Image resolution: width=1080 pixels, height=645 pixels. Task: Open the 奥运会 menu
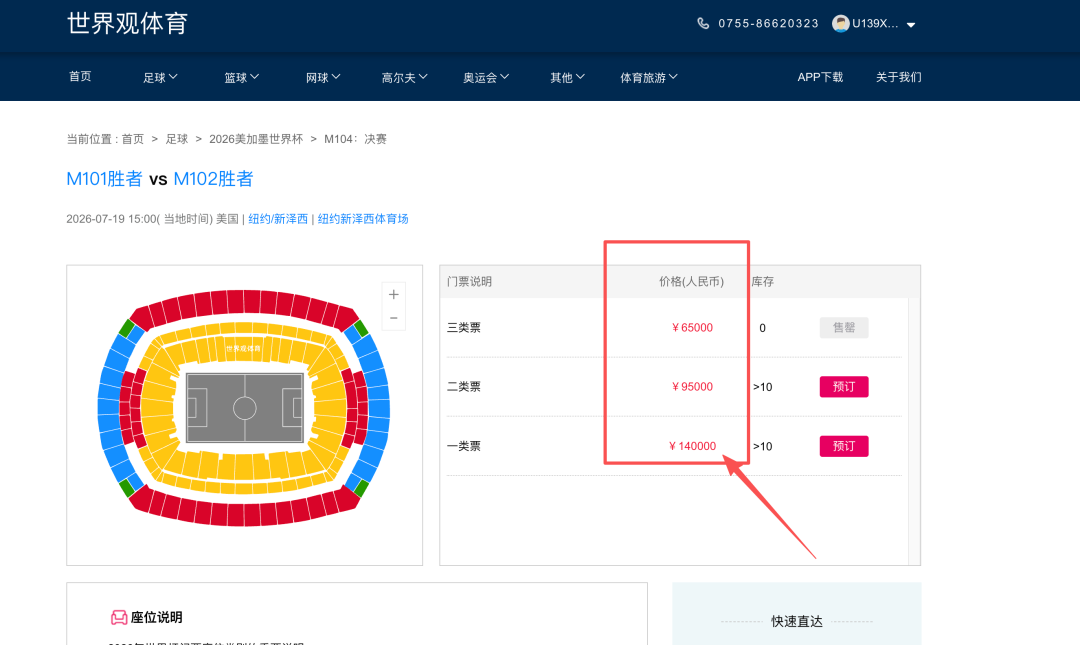486,77
